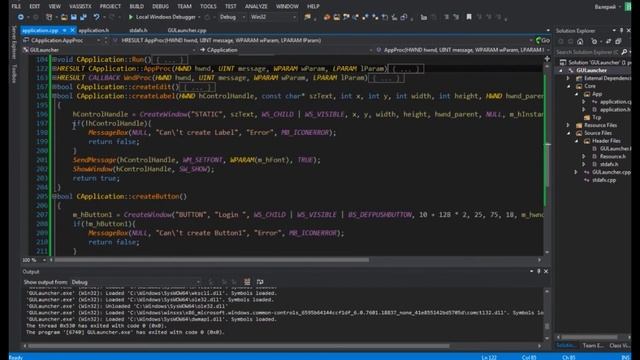The image size is (640, 360).
Task: Open Server Explorer side tab
Action: point(15,42)
